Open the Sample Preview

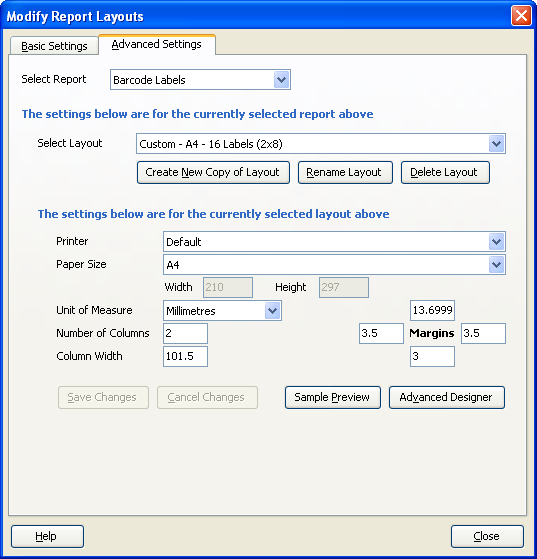coord(333,397)
